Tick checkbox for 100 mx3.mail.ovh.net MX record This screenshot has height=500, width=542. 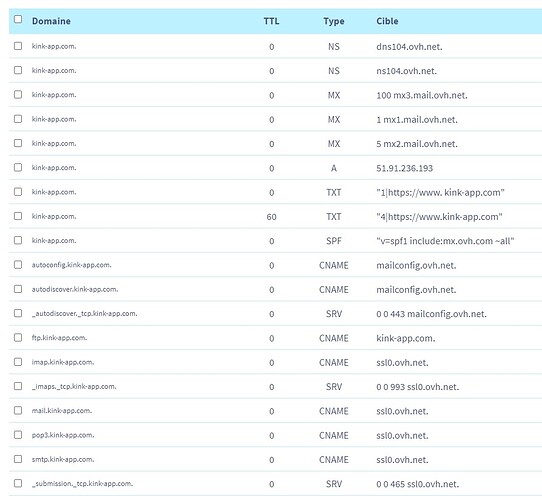point(18,94)
